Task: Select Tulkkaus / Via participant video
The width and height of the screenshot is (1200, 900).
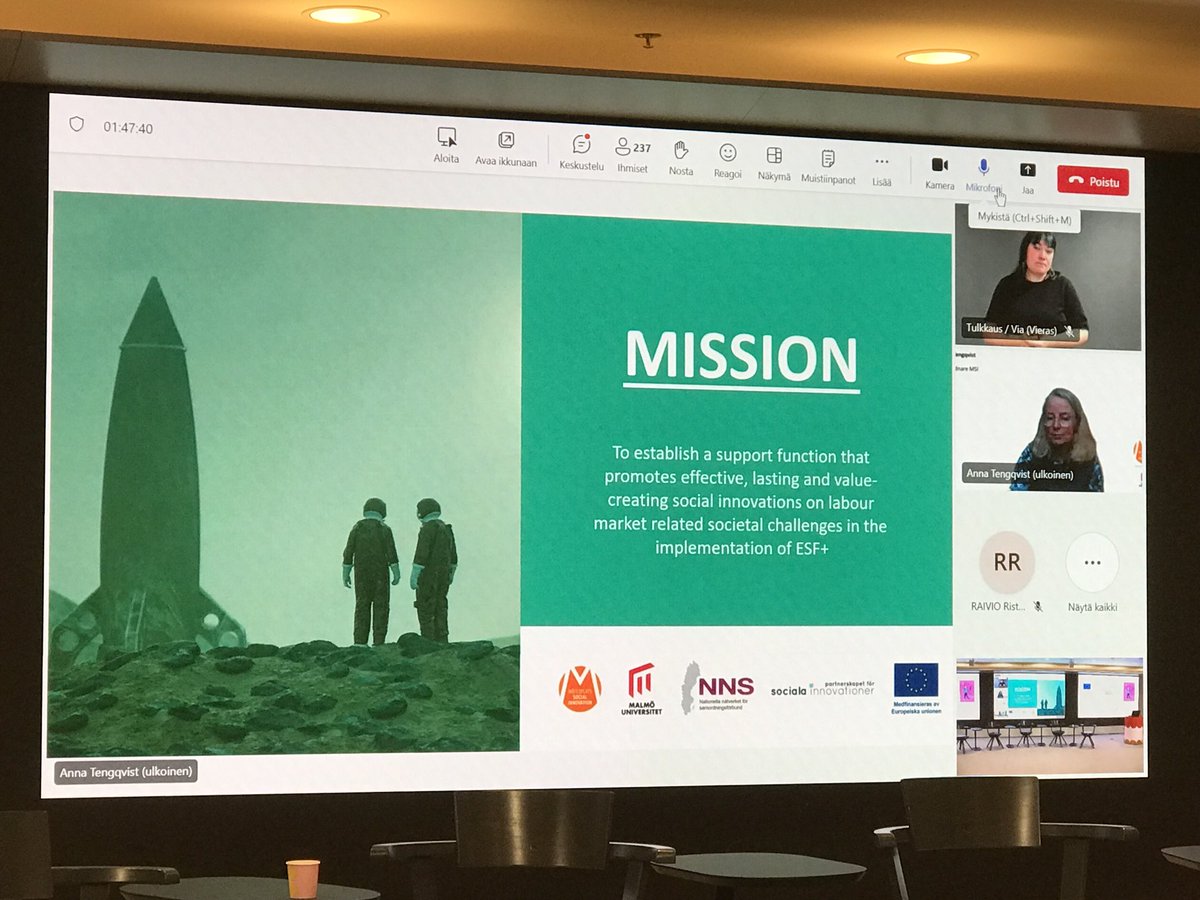Action: [1047, 278]
